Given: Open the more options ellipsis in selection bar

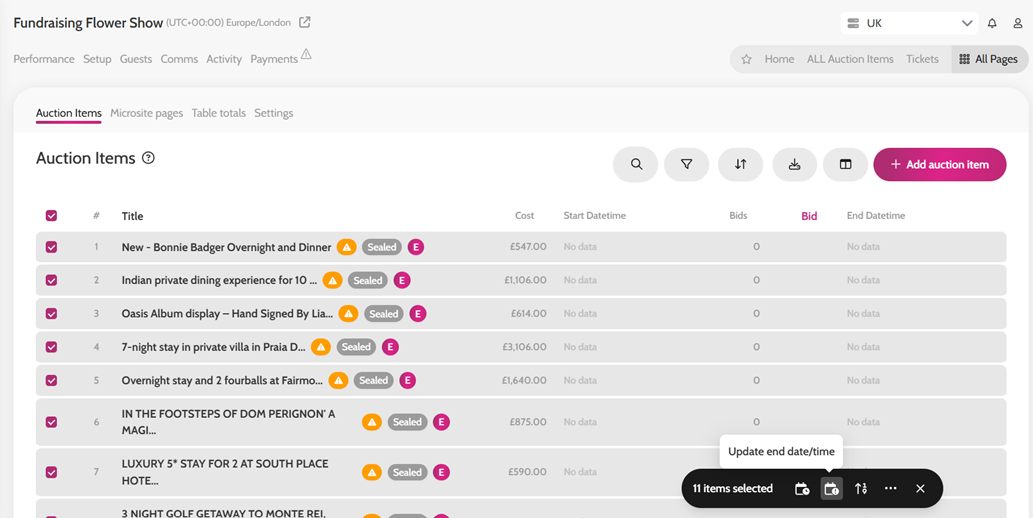Looking at the screenshot, I should point(891,488).
